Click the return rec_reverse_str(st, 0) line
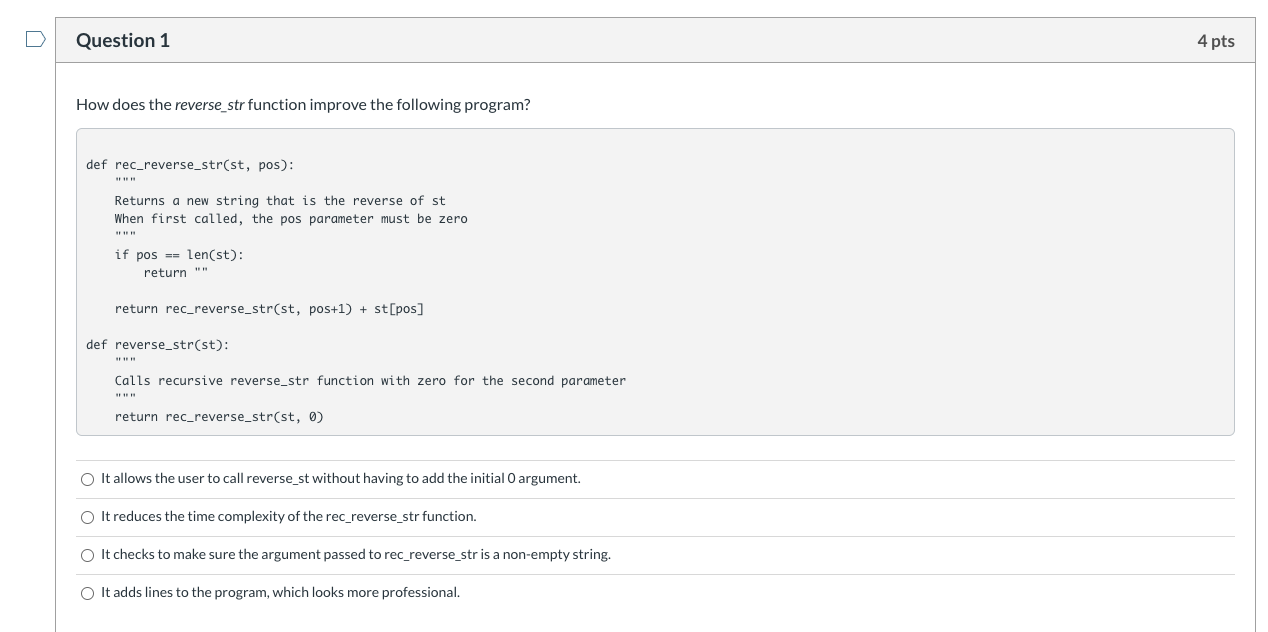The height and width of the screenshot is (632, 1268). 219,416
